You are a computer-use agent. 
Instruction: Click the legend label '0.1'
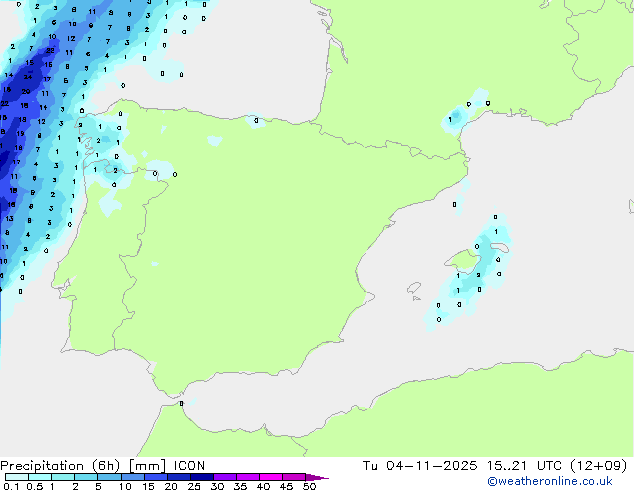click(x=10, y=486)
